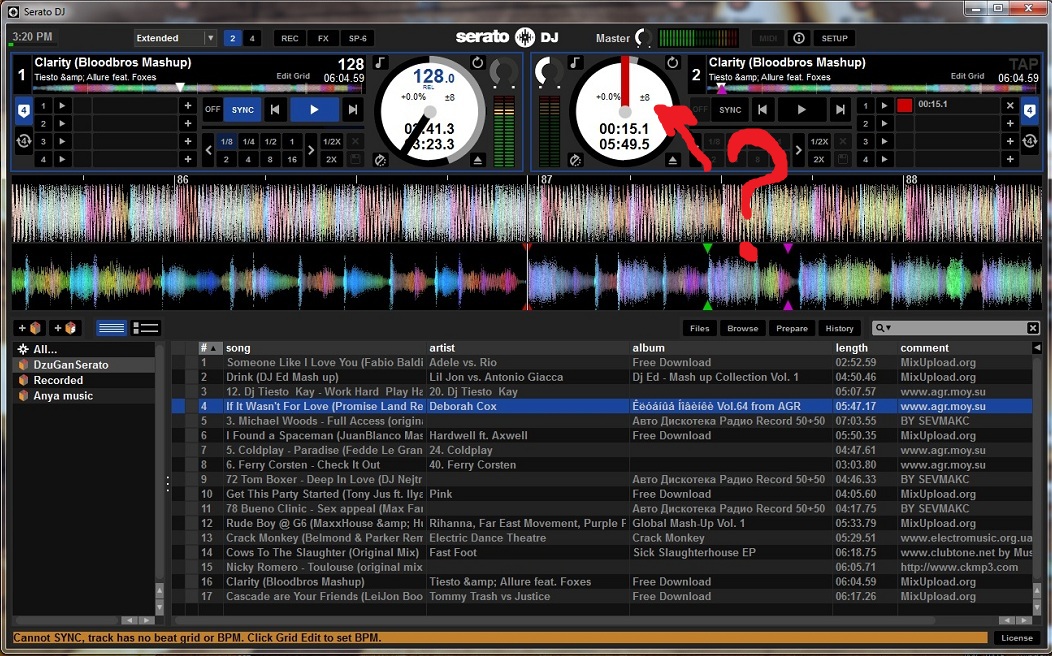This screenshot has width=1052, height=656.
Task: Shift loop sizes left on deck 1
Action: coord(208,150)
